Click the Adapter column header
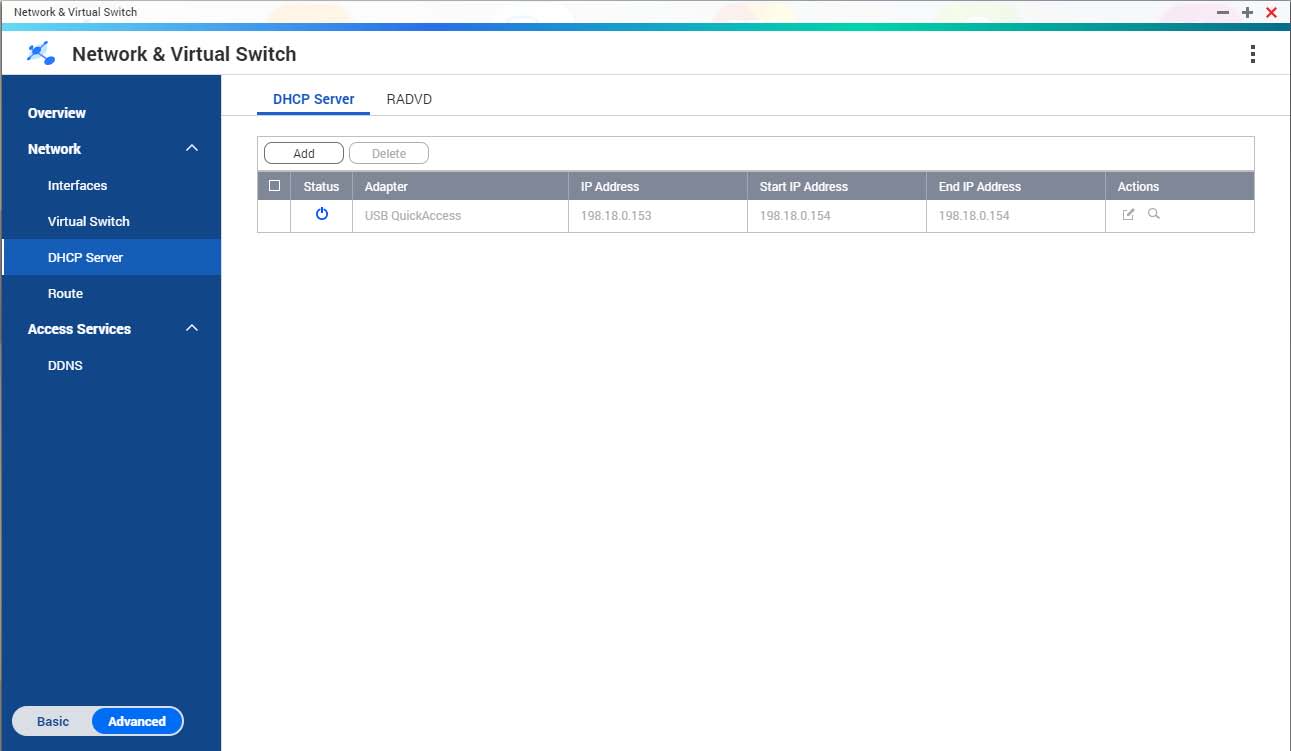The height and width of the screenshot is (751, 1291). pos(460,186)
